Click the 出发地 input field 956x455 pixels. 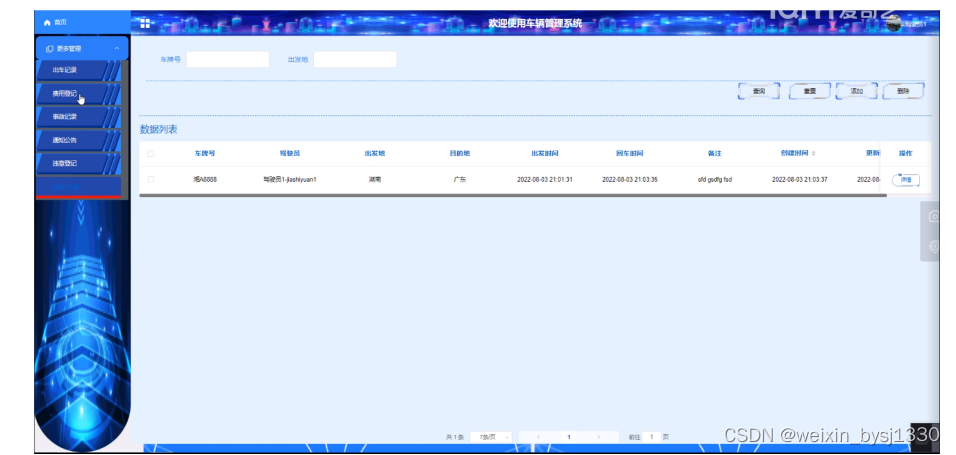[x=355, y=59]
